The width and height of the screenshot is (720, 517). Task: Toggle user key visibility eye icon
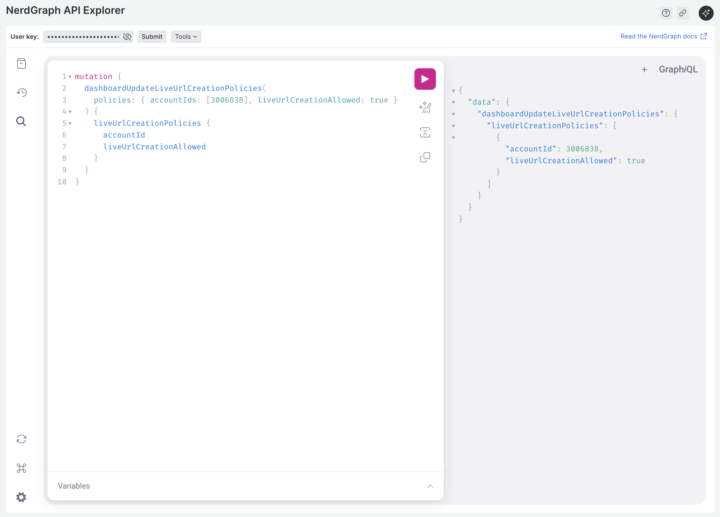point(127,37)
